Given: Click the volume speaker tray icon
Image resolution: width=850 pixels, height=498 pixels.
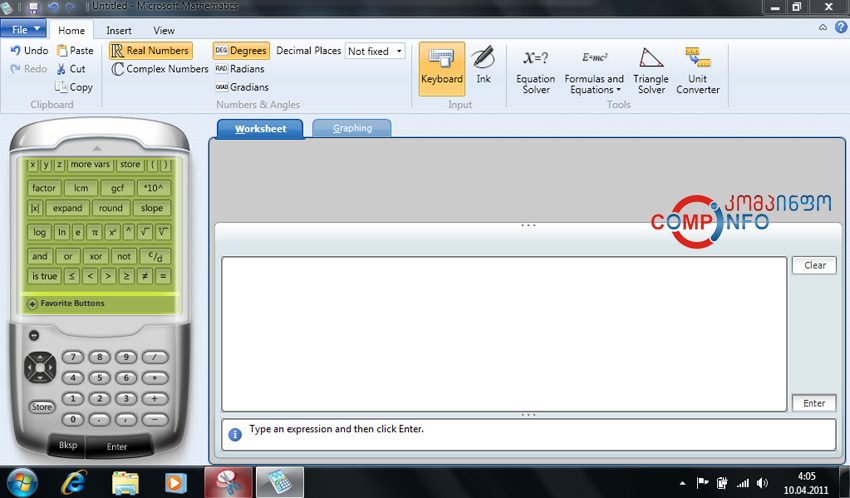Looking at the screenshot, I should [762, 483].
